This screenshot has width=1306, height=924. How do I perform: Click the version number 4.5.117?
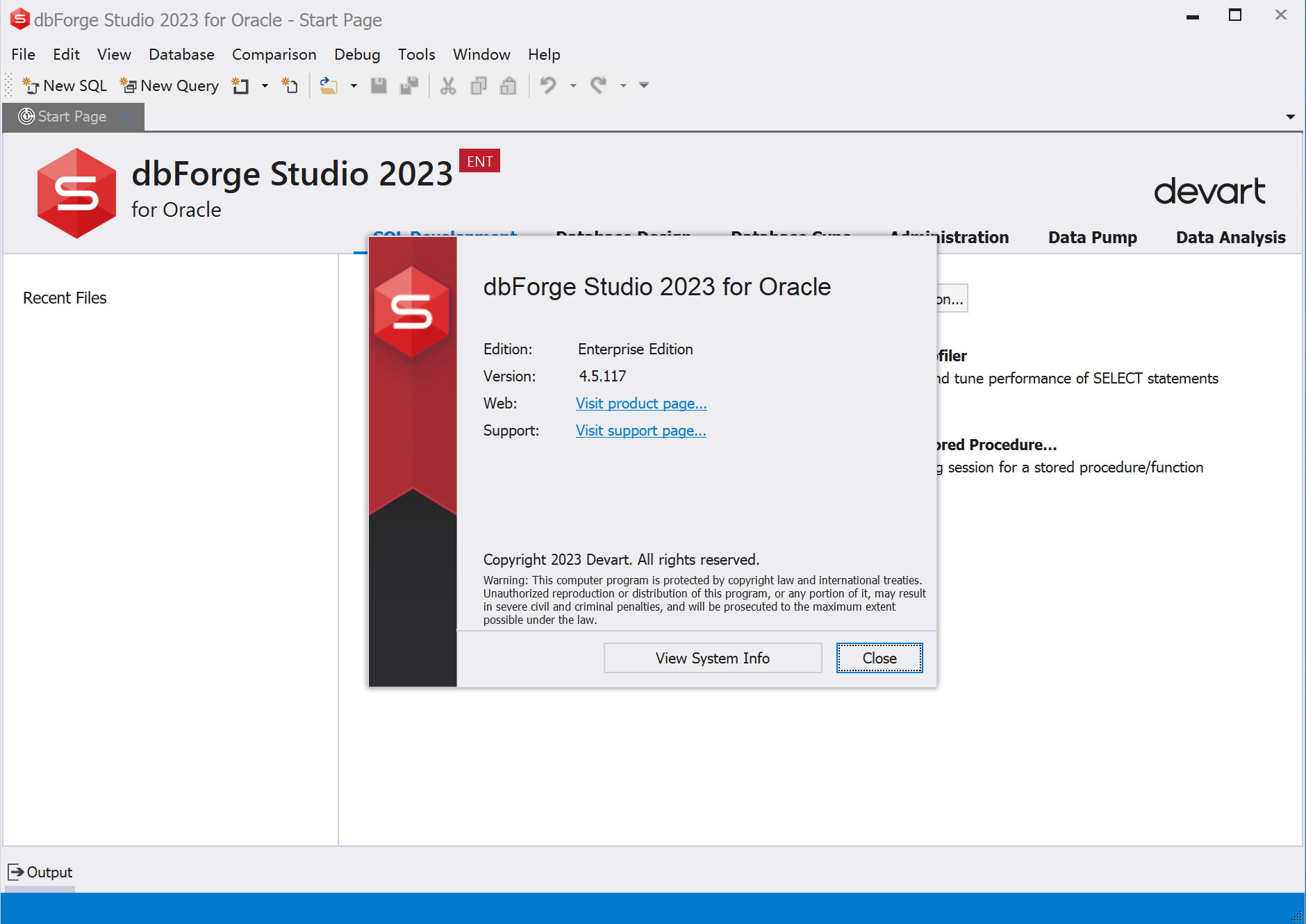point(602,377)
